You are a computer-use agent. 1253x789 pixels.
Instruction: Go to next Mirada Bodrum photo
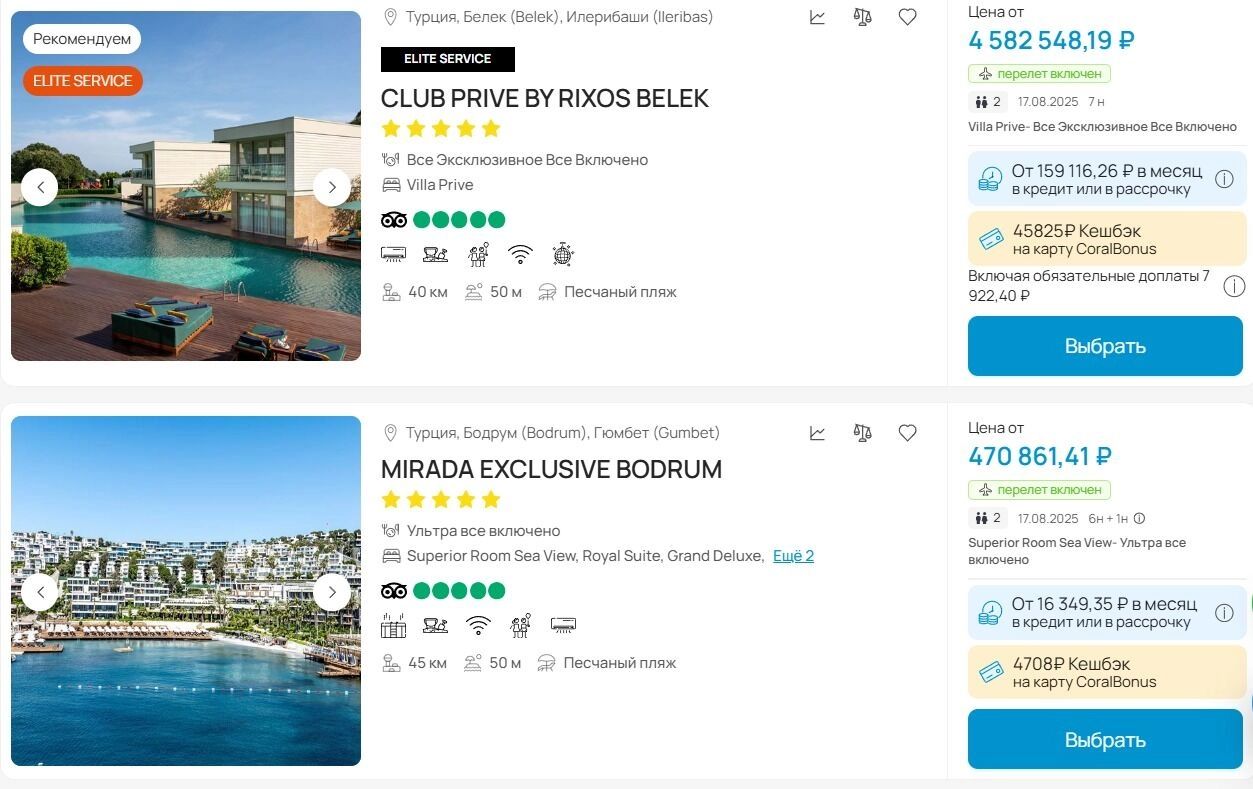click(332, 592)
